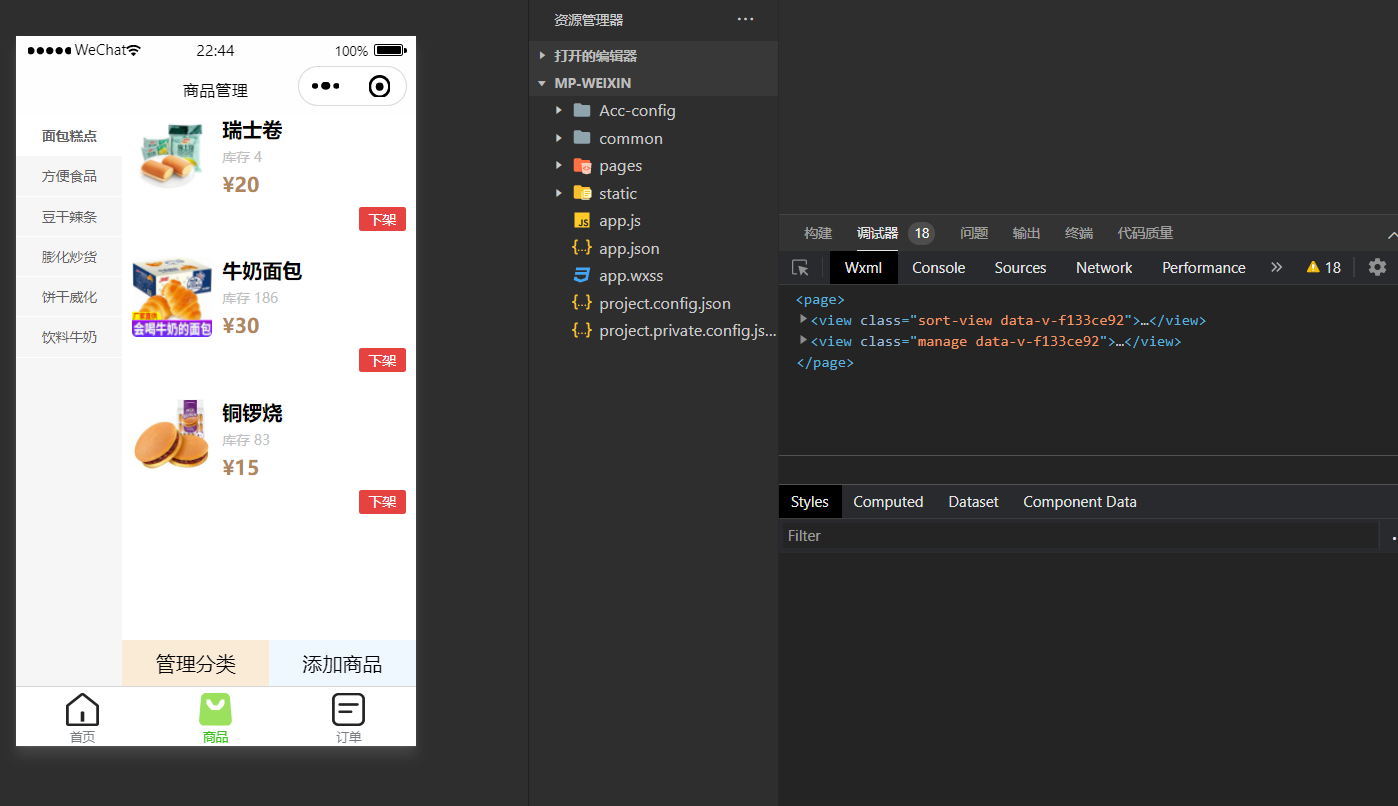Click the project.private.config.js file icon
This screenshot has height=806, width=1398.
pos(582,330)
